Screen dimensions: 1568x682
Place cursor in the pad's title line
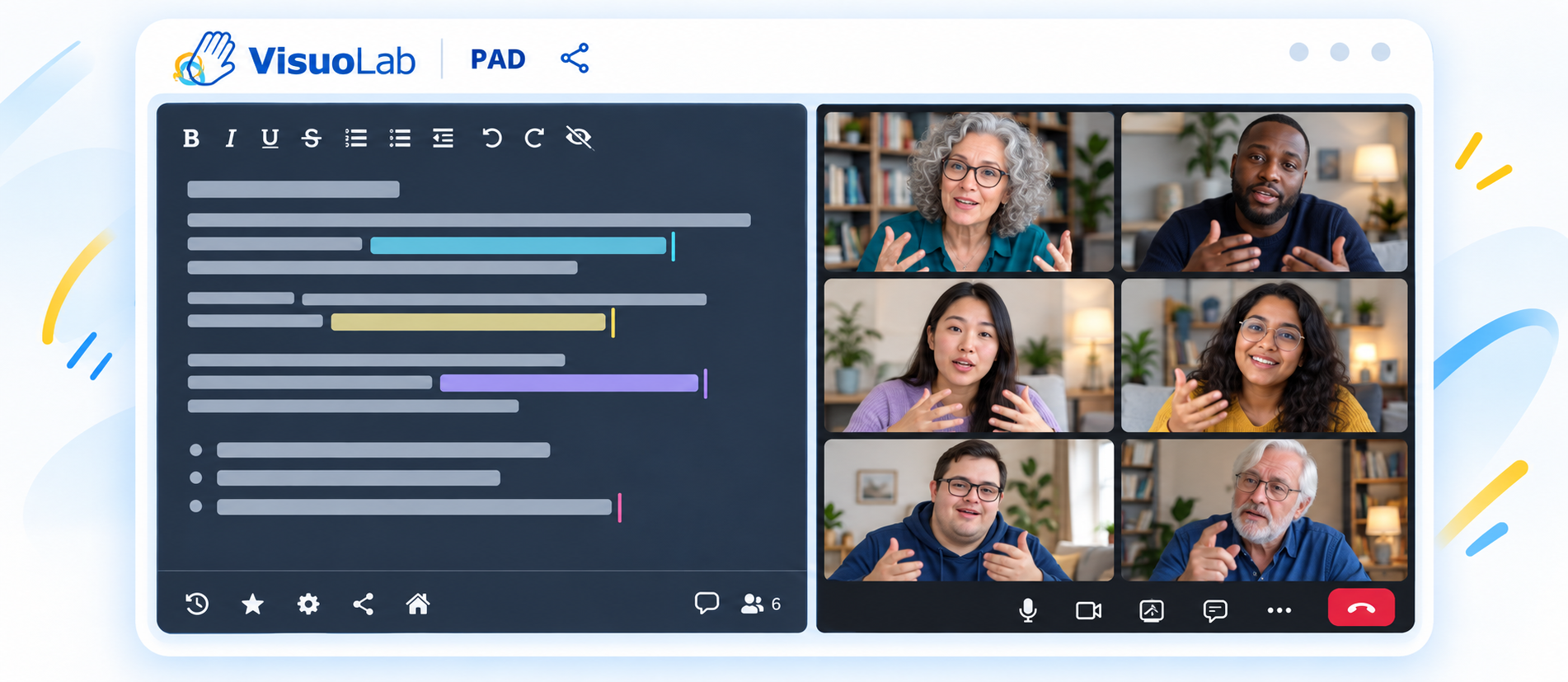tap(293, 190)
